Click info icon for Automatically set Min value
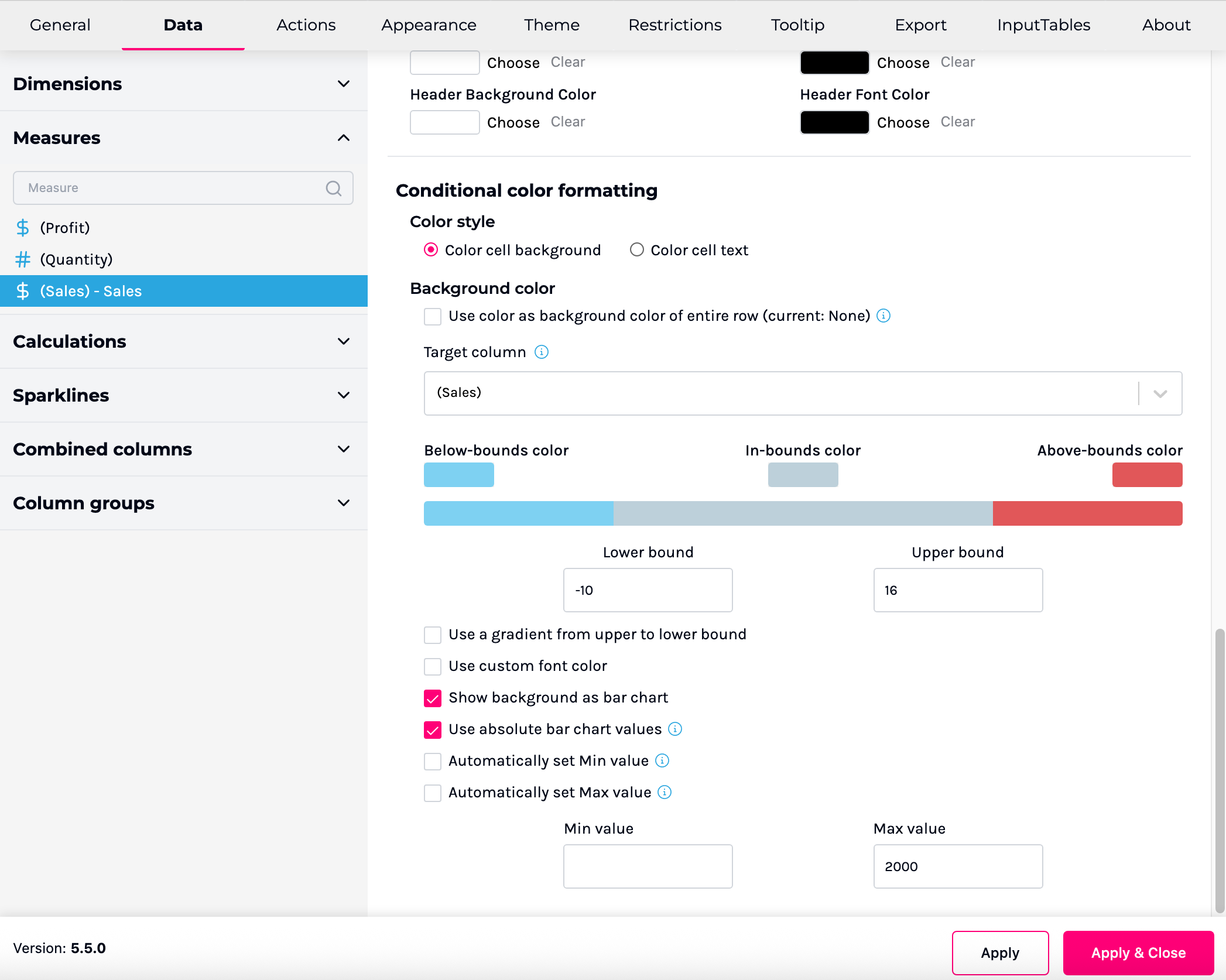The image size is (1226, 980). (x=662, y=760)
